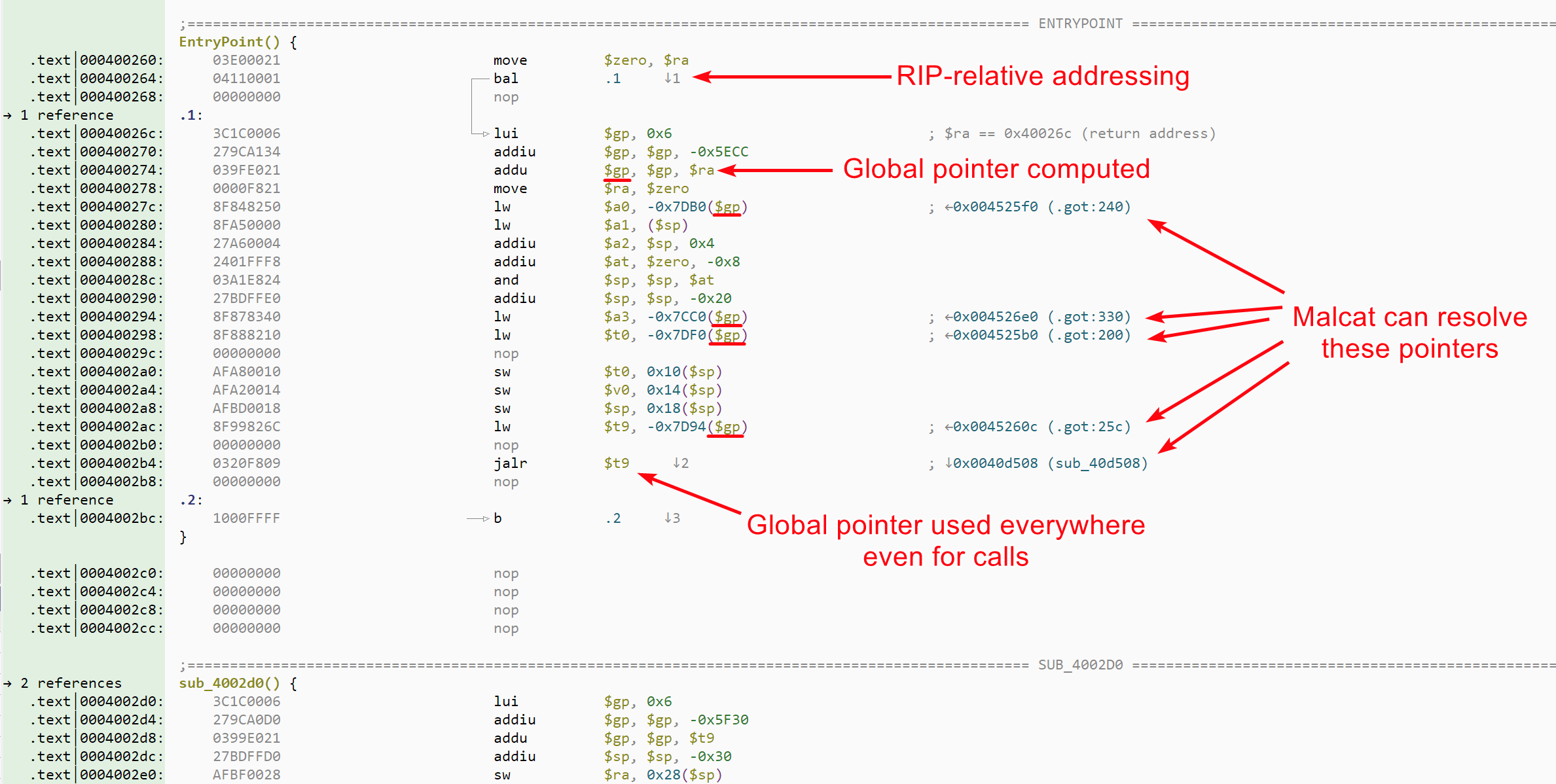Select address 000400264
This screenshot has width=1556, height=784.
pyautogui.click(x=121, y=79)
